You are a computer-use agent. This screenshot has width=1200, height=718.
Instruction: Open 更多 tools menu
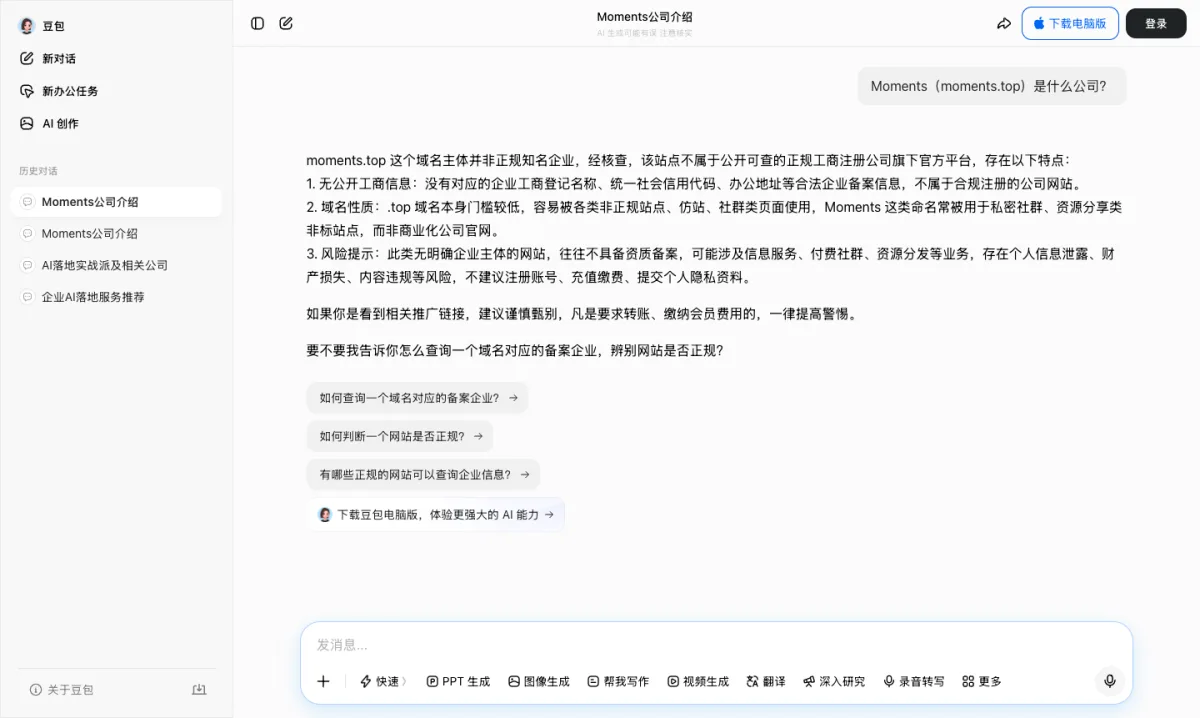click(981, 681)
